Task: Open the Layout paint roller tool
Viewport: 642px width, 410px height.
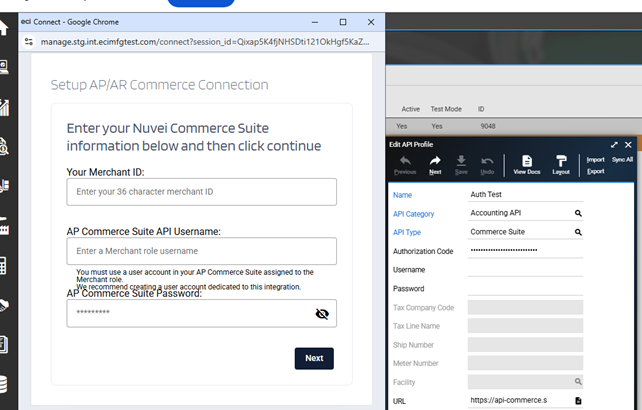Action: click(561, 165)
